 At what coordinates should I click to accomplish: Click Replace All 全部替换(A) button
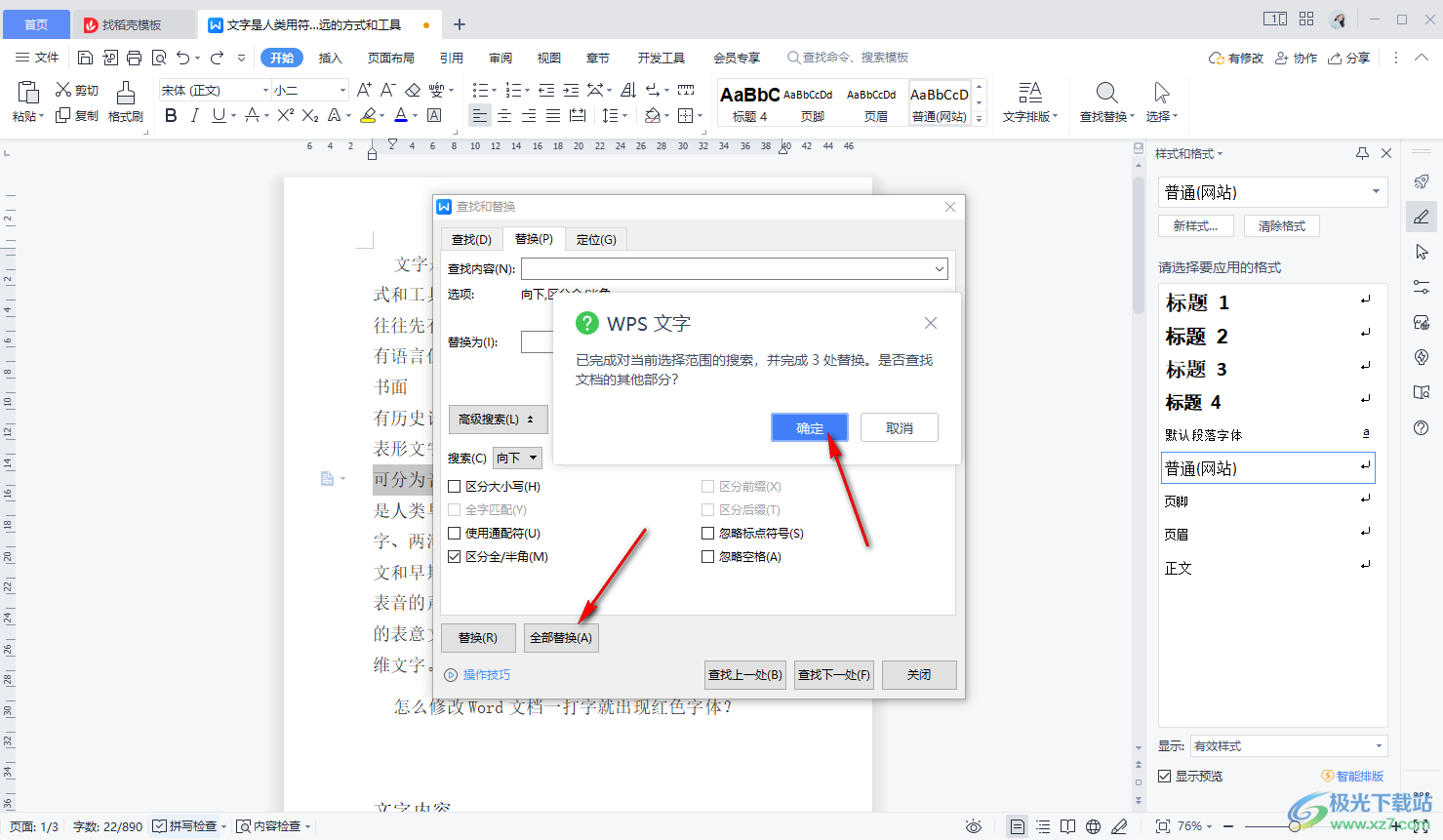(561, 637)
